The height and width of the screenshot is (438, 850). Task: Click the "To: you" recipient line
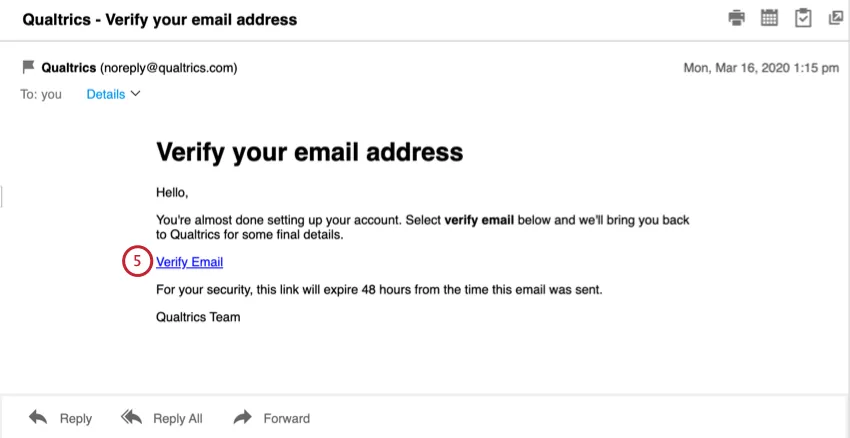point(41,94)
